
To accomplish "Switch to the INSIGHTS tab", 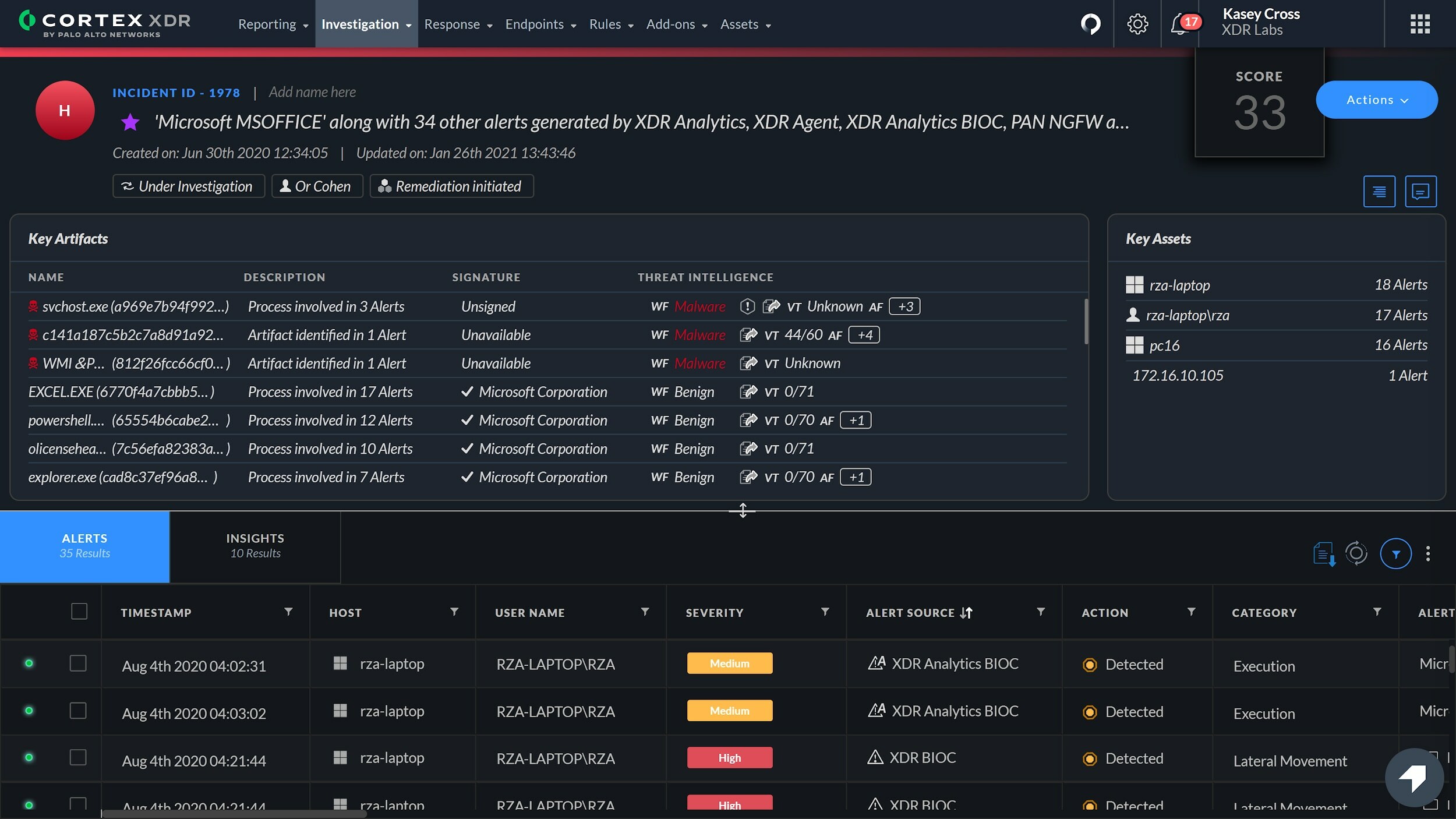I will [255, 546].
